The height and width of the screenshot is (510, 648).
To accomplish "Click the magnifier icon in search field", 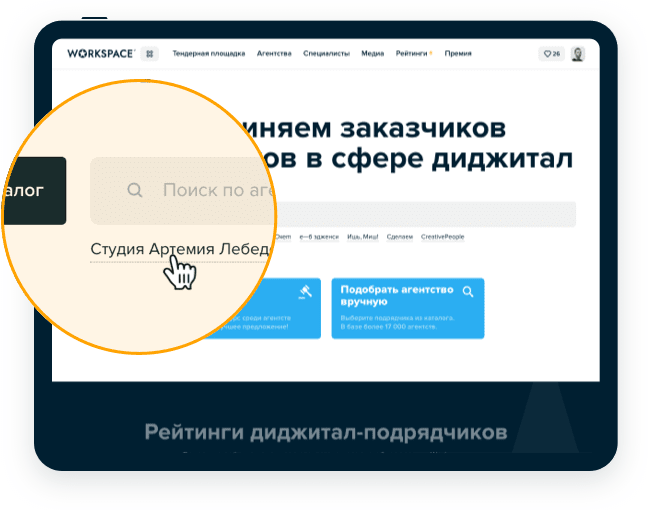I will point(135,190).
